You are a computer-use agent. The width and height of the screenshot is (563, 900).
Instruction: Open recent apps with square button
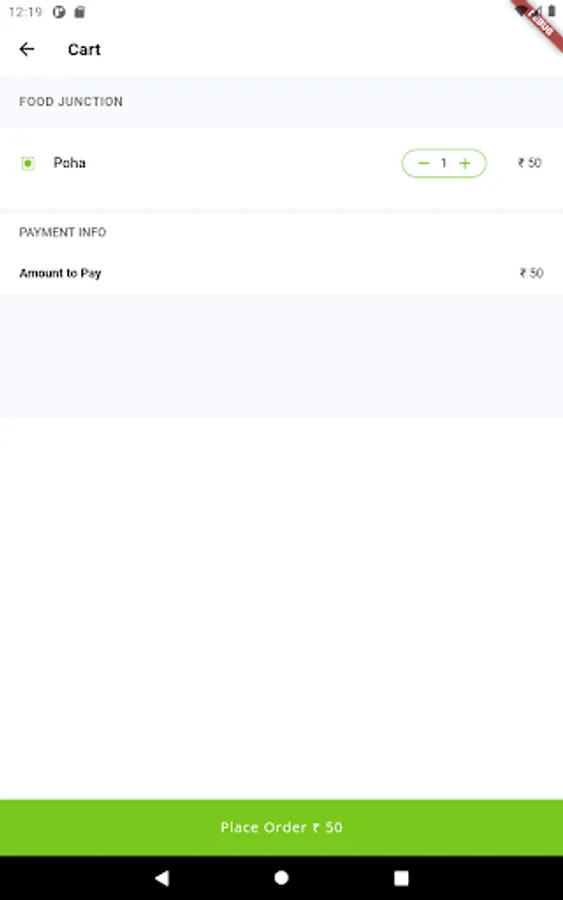[x=401, y=878]
